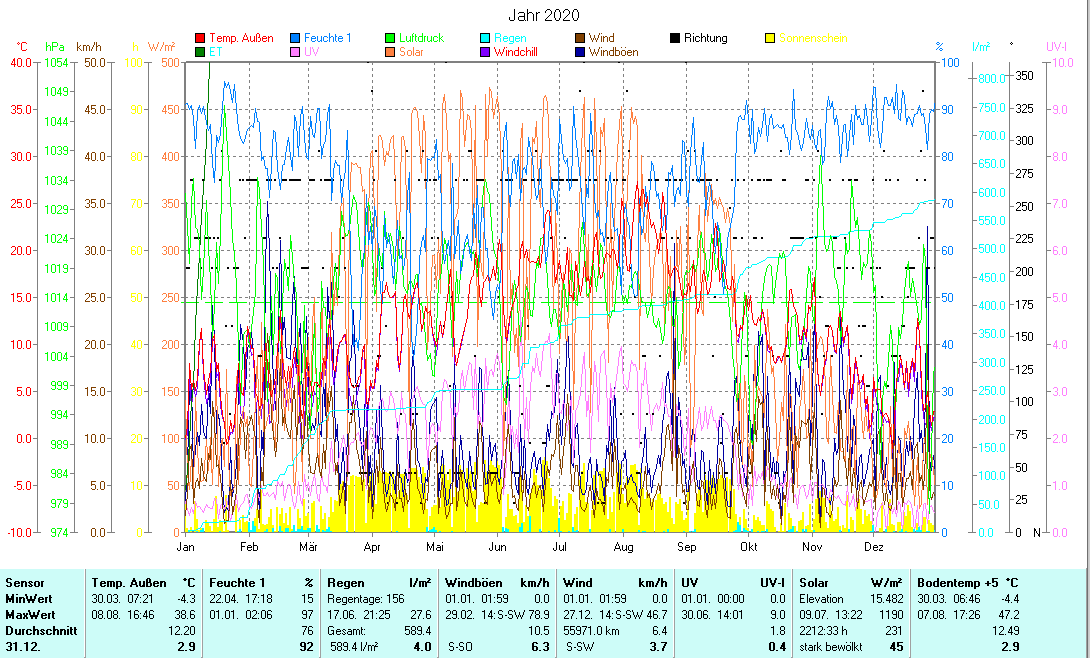Screen dimensions: 1090x658
Task: Click the 'Temp. Außen' legend label
Action: coord(241,38)
